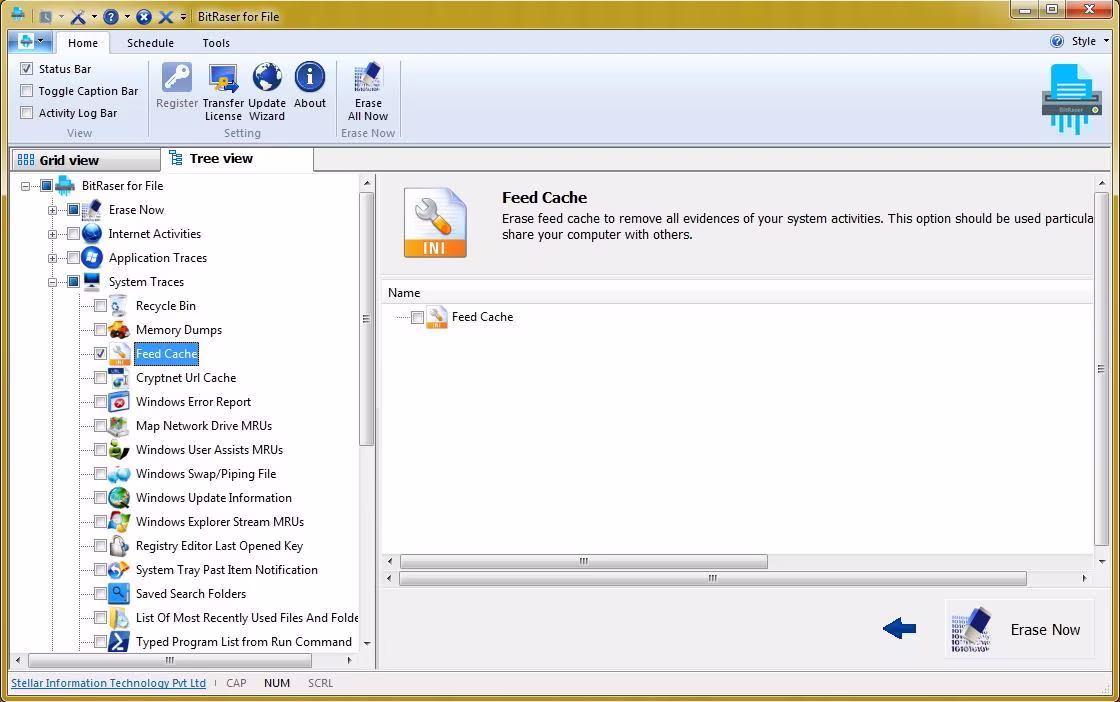Click the Cryptnet Url Cache icon
This screenshot has width=1120, height=702.
tap(119, 378)
